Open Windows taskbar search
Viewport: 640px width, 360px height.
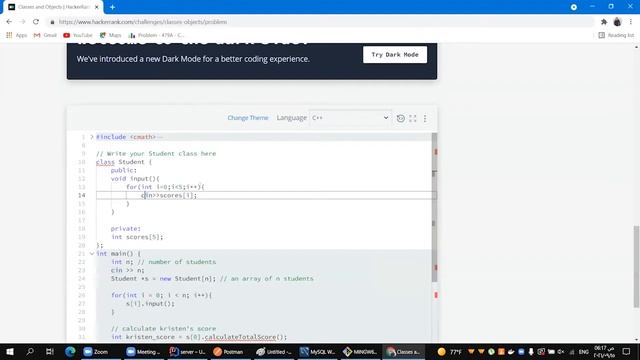tap(30, 351)
